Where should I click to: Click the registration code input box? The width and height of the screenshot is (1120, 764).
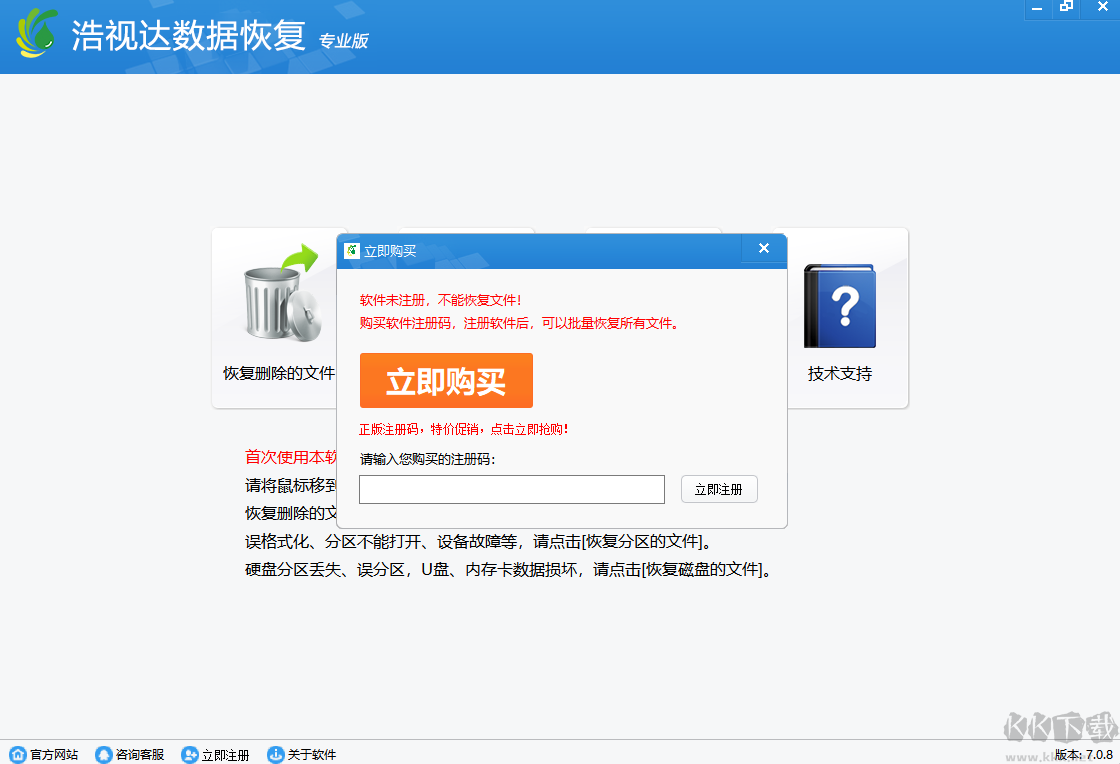point(511,489)
